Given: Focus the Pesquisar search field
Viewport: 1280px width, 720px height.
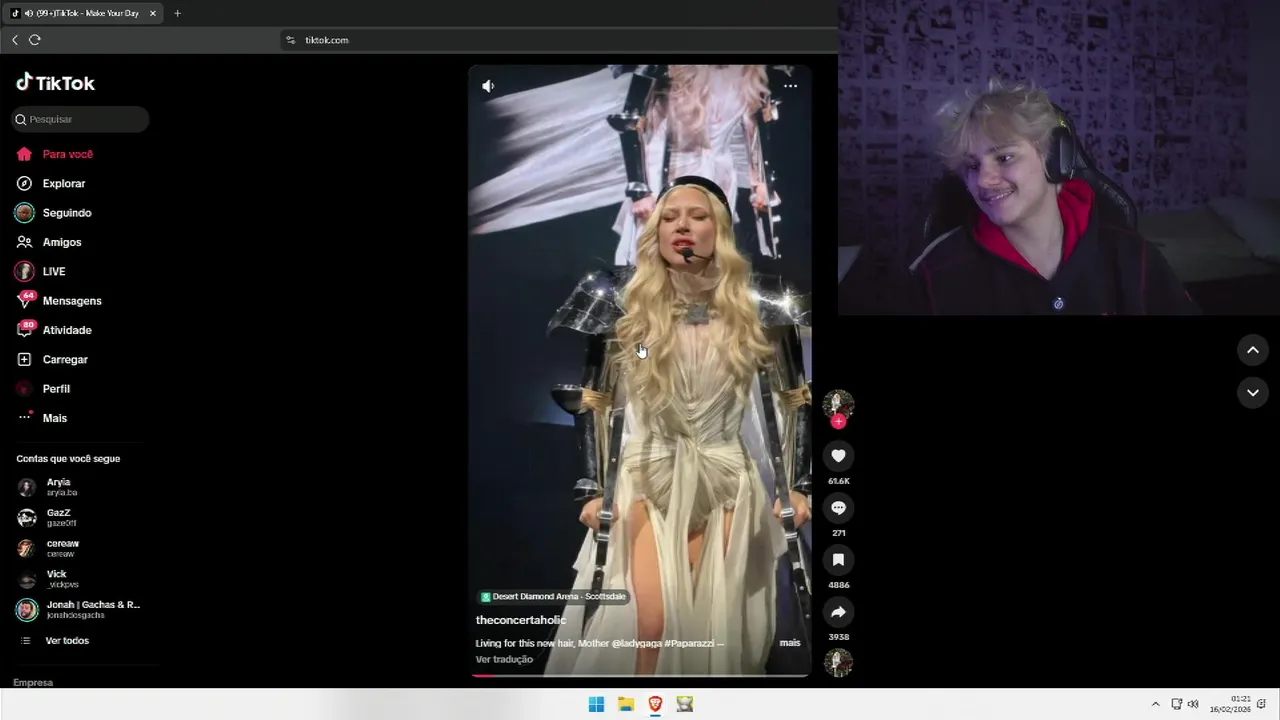Looking at the screenshot, I should 80,119.
